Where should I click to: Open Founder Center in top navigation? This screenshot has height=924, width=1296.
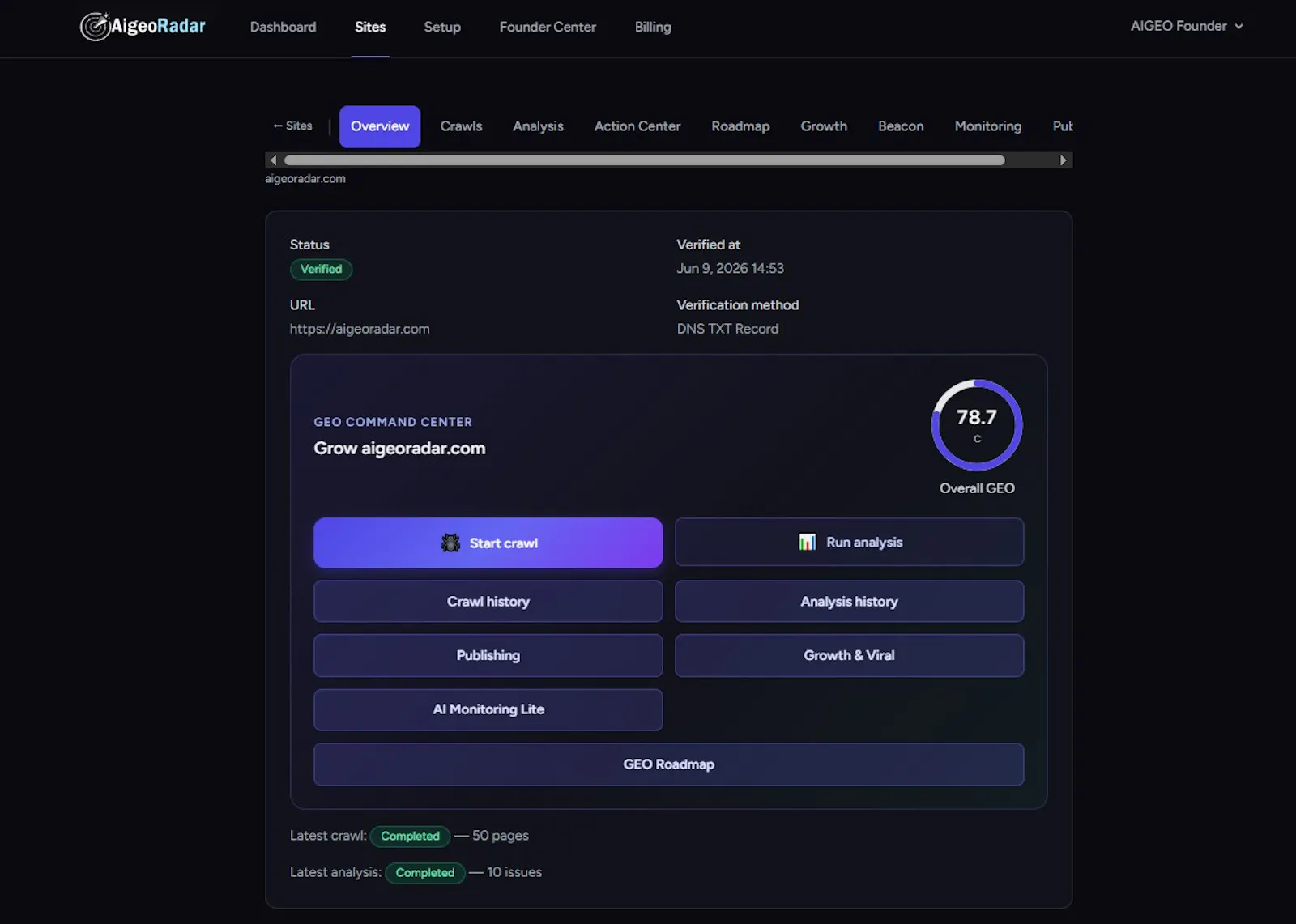[x=548, y=27]
